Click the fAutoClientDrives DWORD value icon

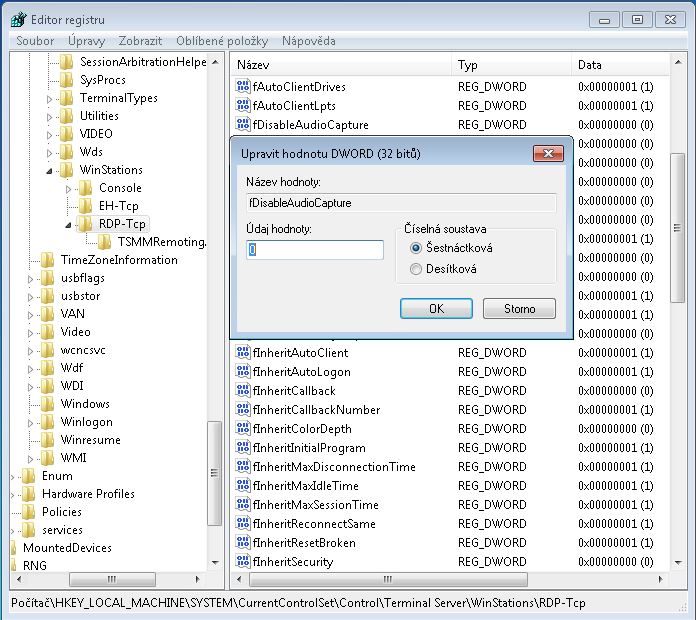click(x=243, y=87)
